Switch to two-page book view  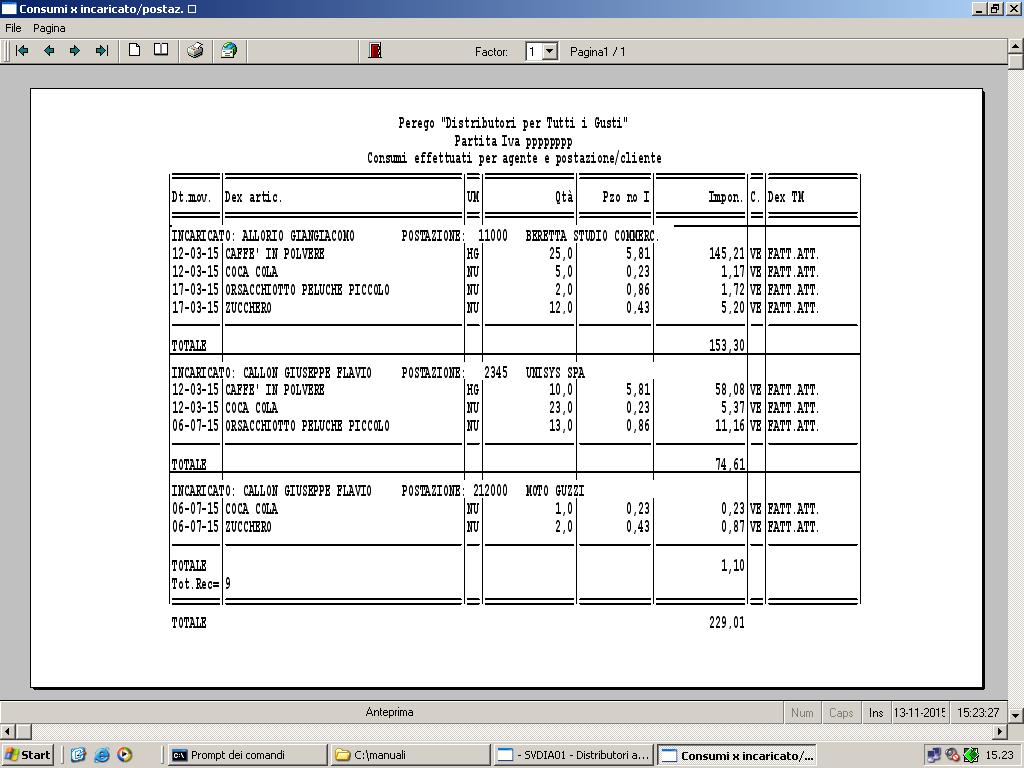[x=161, y=50]
